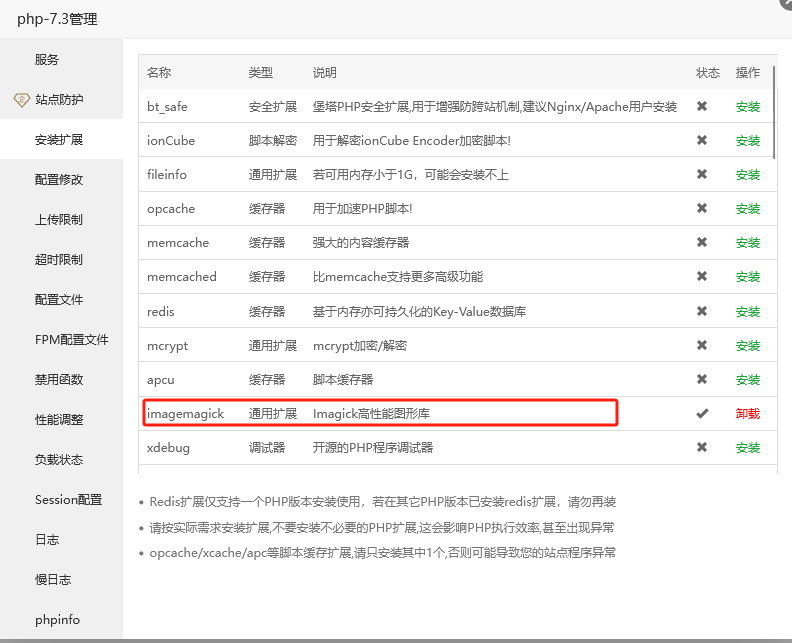Install the redis extension
Viewport: 792px width, 643px height.
748,312
